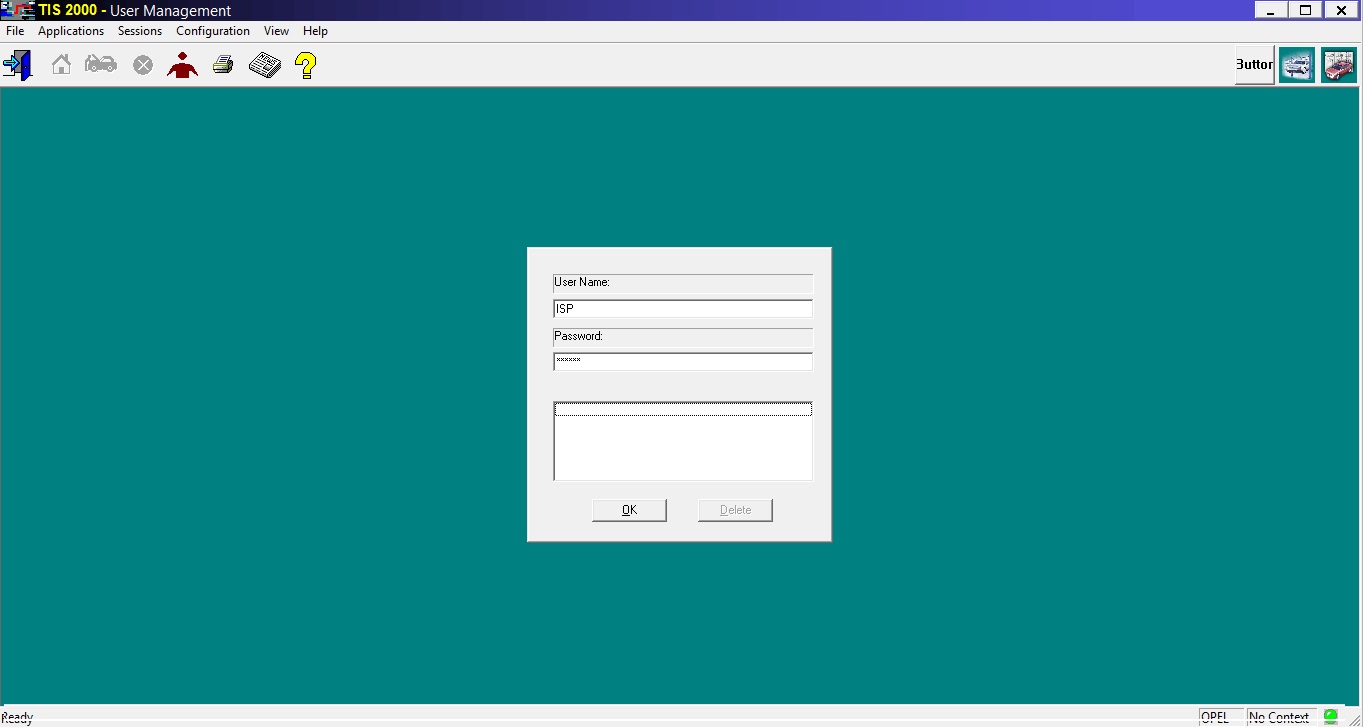Click the red car icon at top right
The image size is (1363, 727).
[x=1338, y=65]
